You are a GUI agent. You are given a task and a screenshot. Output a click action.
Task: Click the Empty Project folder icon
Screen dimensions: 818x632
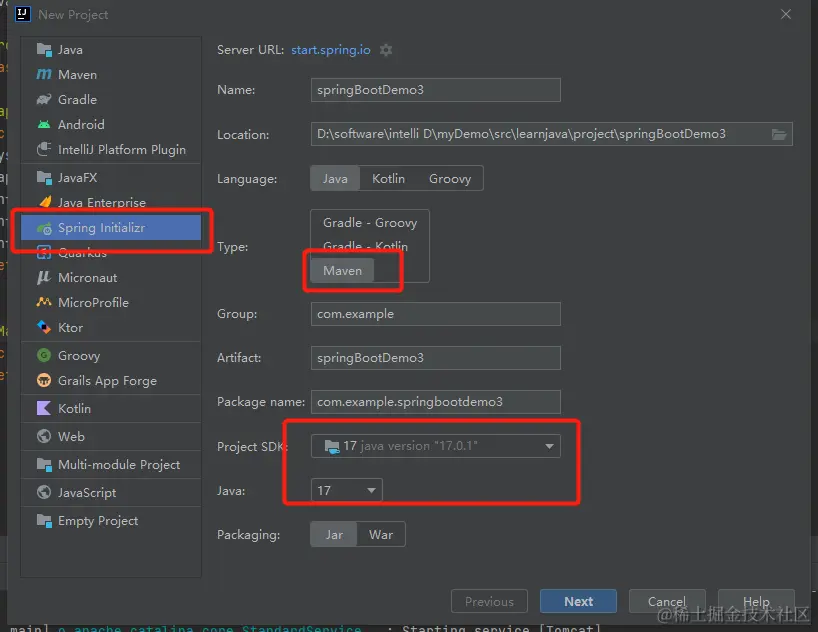pos(44,520)
